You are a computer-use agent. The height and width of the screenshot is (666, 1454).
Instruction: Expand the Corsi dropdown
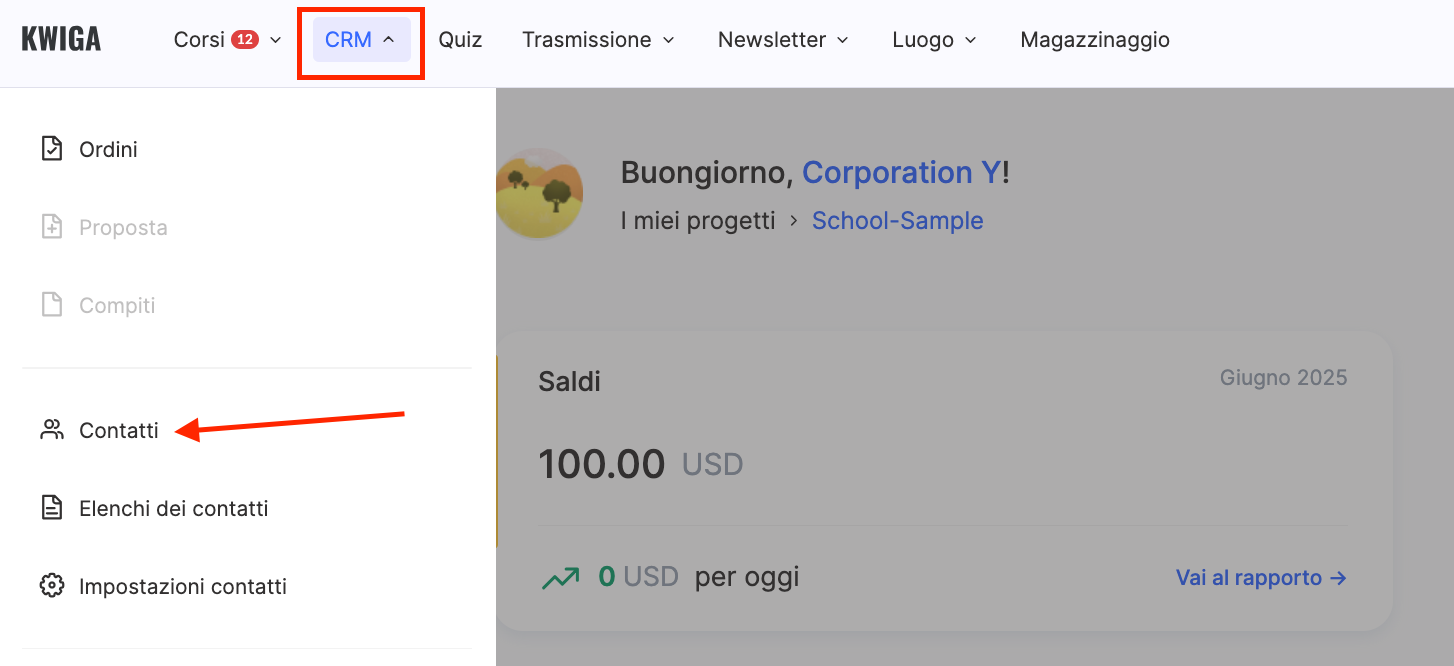point(227,40)
